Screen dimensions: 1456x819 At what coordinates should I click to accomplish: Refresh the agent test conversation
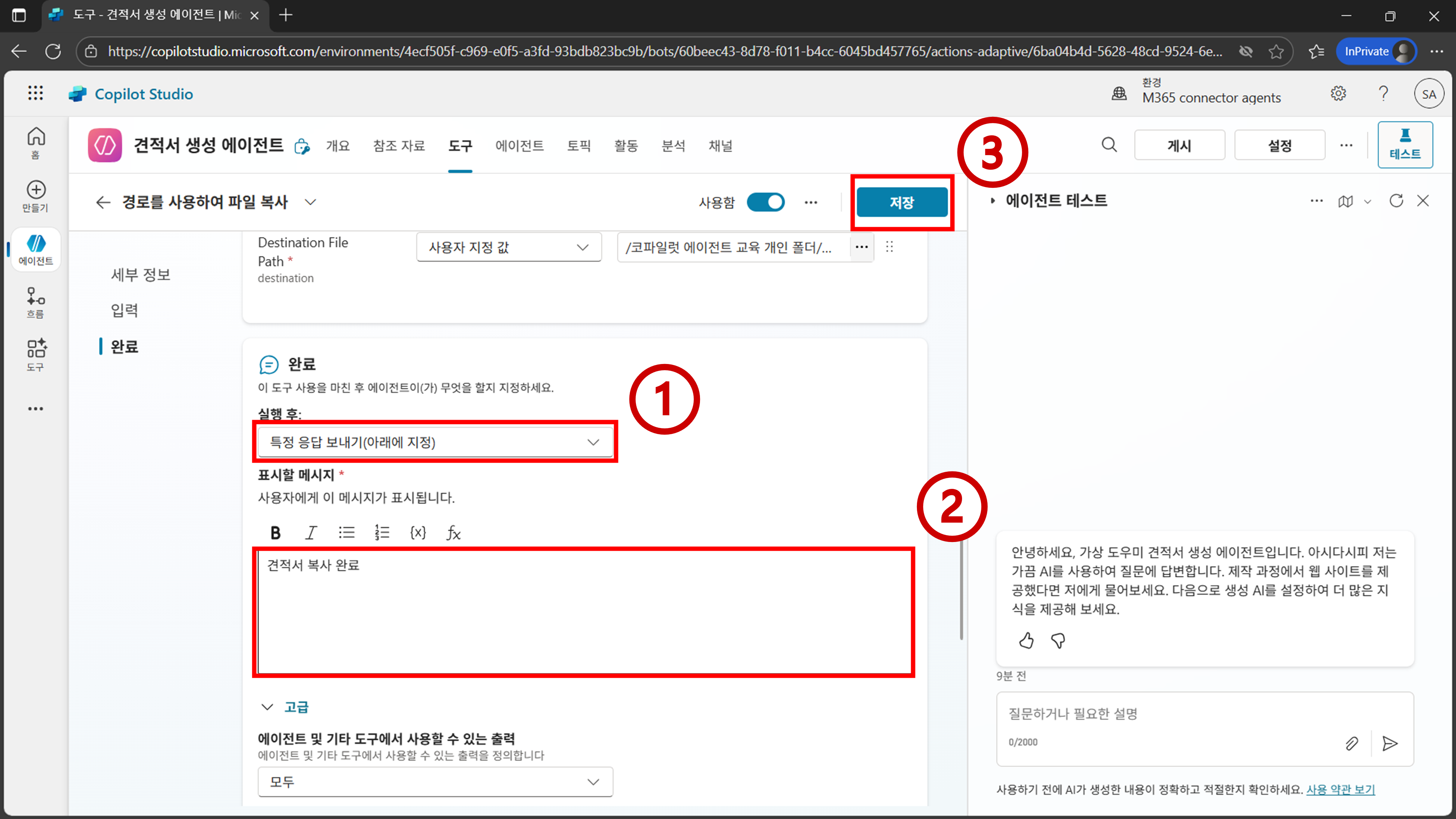pos(1396,201)
